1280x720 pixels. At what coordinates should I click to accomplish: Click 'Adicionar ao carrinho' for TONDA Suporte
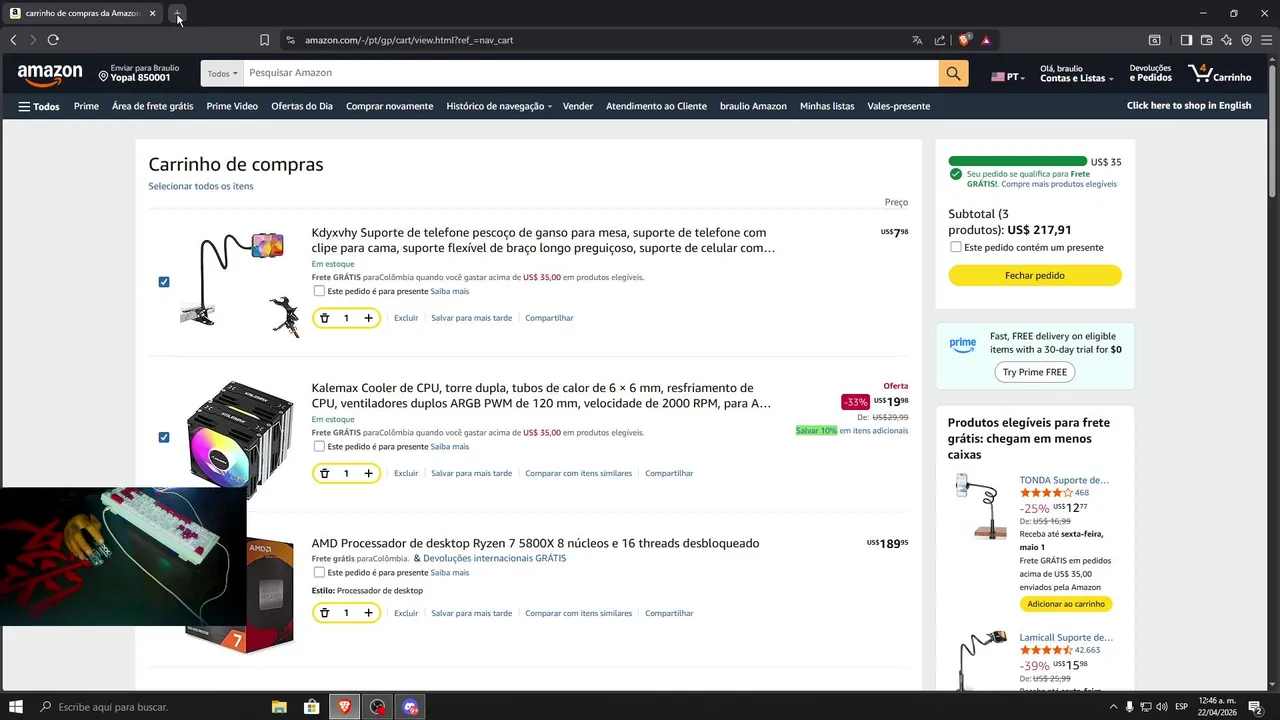pyautogui.click(x=1066, y=604)
